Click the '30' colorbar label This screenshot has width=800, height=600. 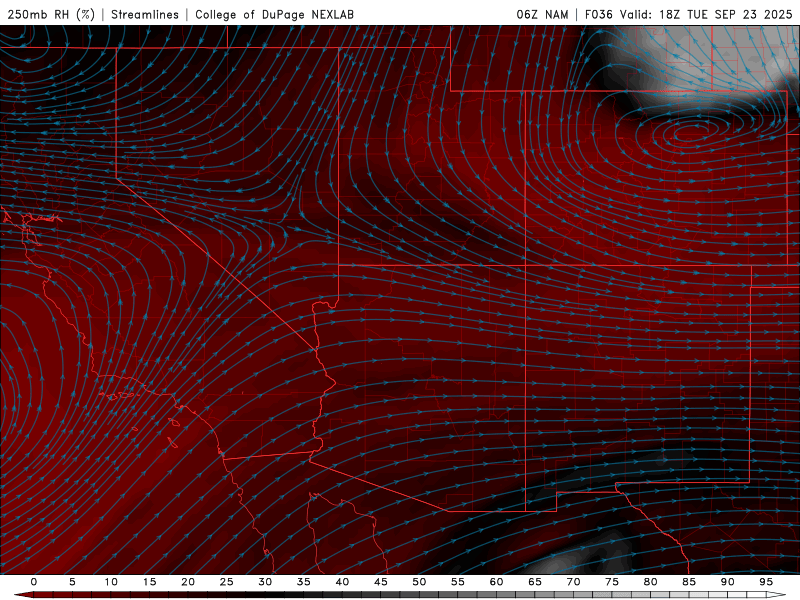[265, 582]
